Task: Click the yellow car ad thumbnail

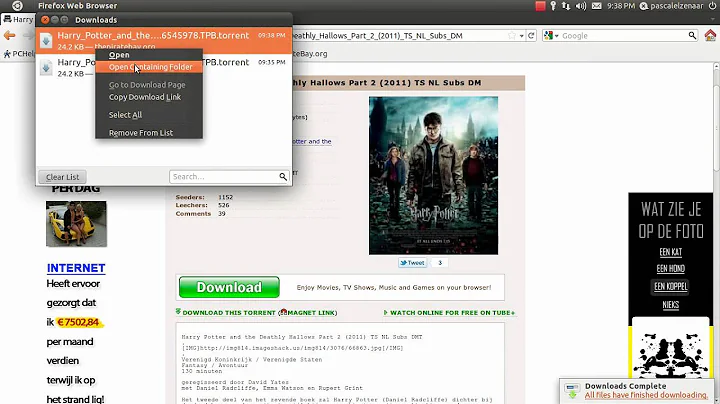Action: pos(76,224)
